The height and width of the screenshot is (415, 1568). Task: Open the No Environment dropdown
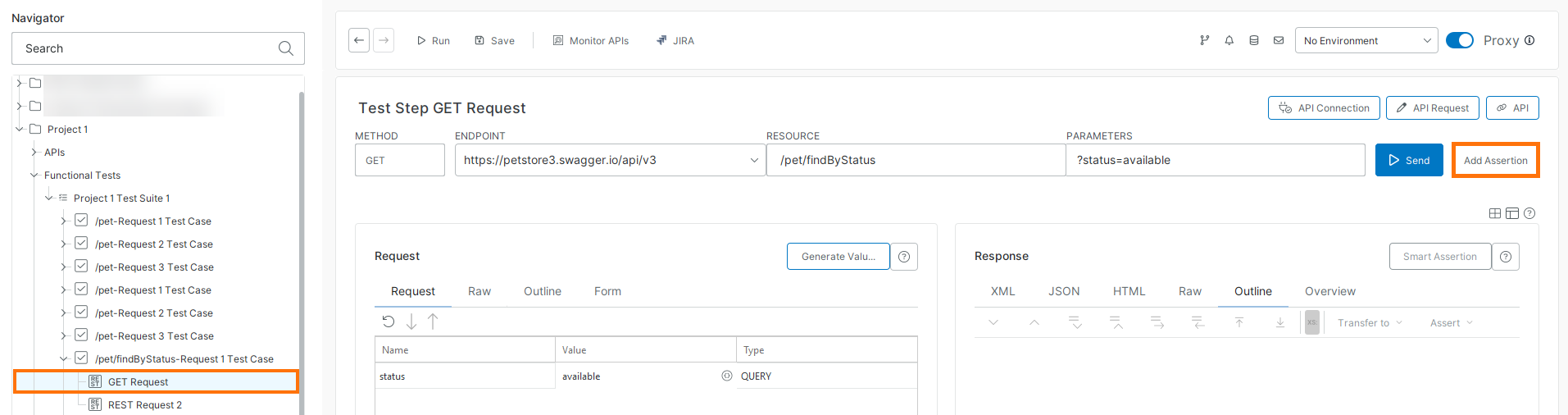click(1366, 40)
